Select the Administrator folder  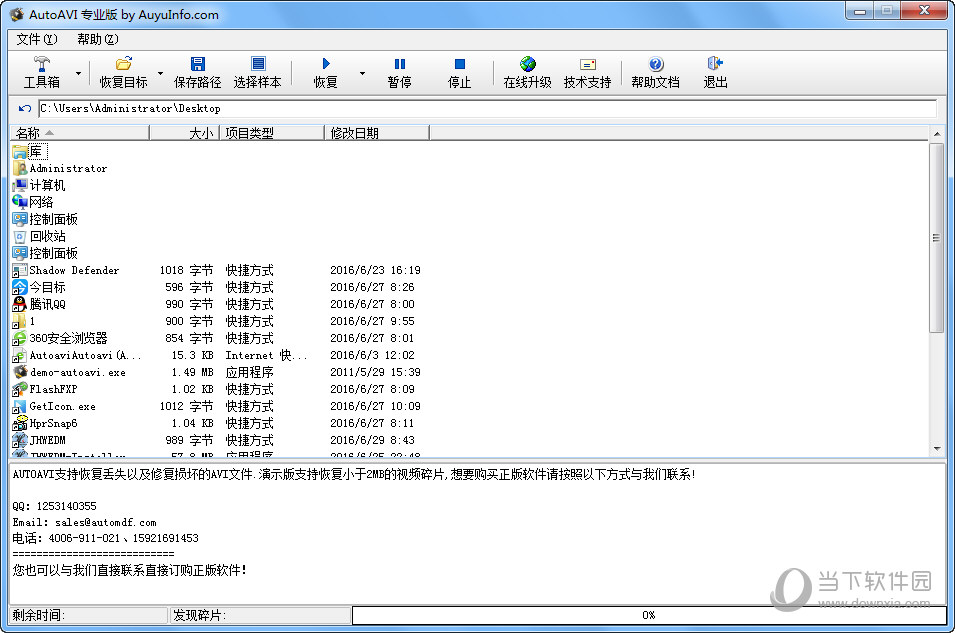coord(60,168)
